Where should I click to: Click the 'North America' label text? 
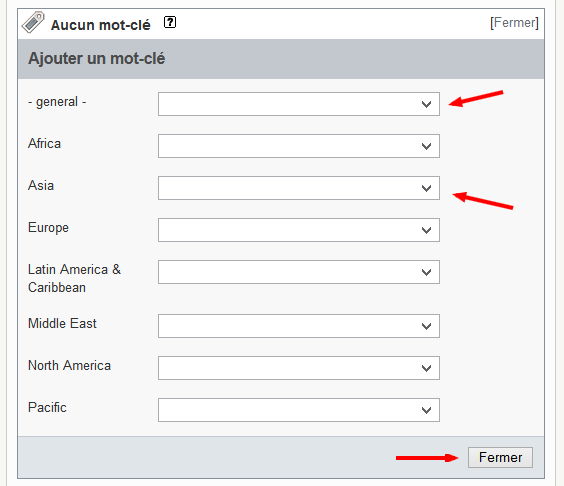pos(69,365)
